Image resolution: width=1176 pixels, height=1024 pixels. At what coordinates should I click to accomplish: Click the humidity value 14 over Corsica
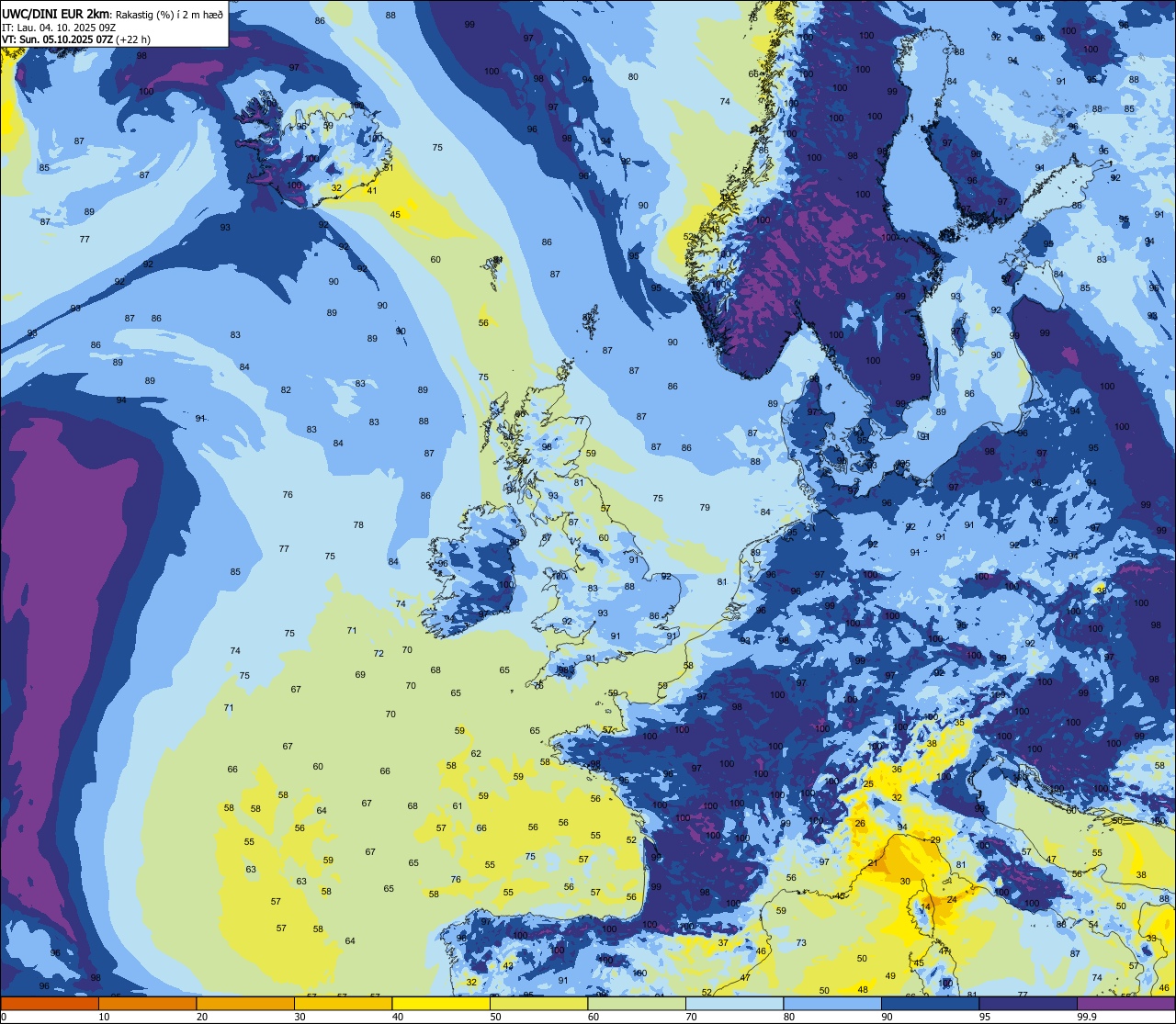(x=925, y=906)
